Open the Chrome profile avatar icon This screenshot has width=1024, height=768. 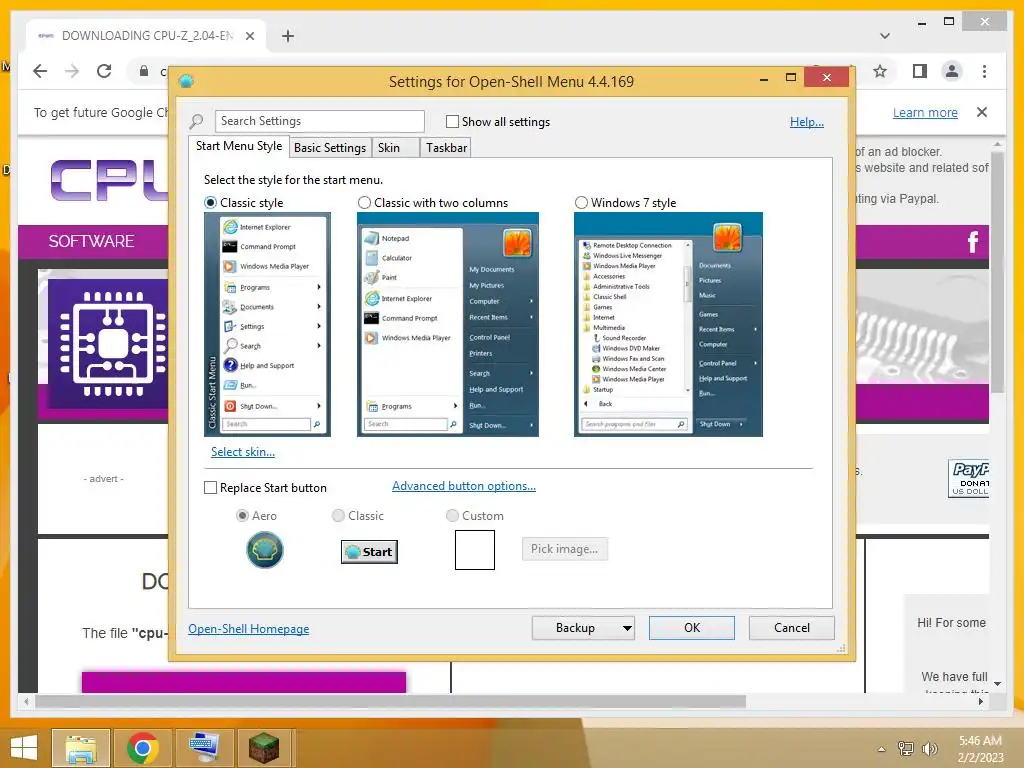click(x=952, y=71)
